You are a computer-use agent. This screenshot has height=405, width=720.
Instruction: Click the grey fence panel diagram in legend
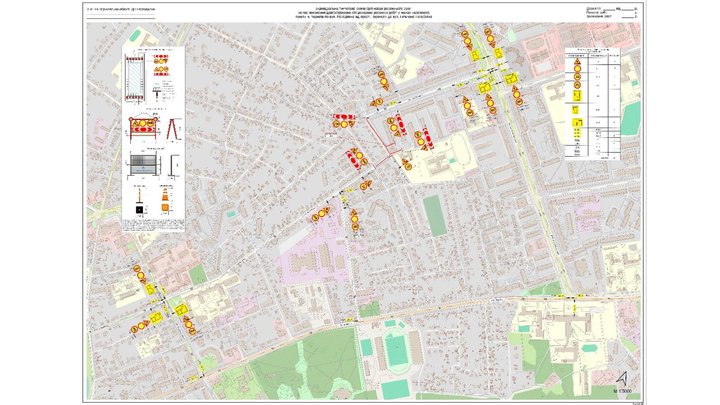pos(143,165)
